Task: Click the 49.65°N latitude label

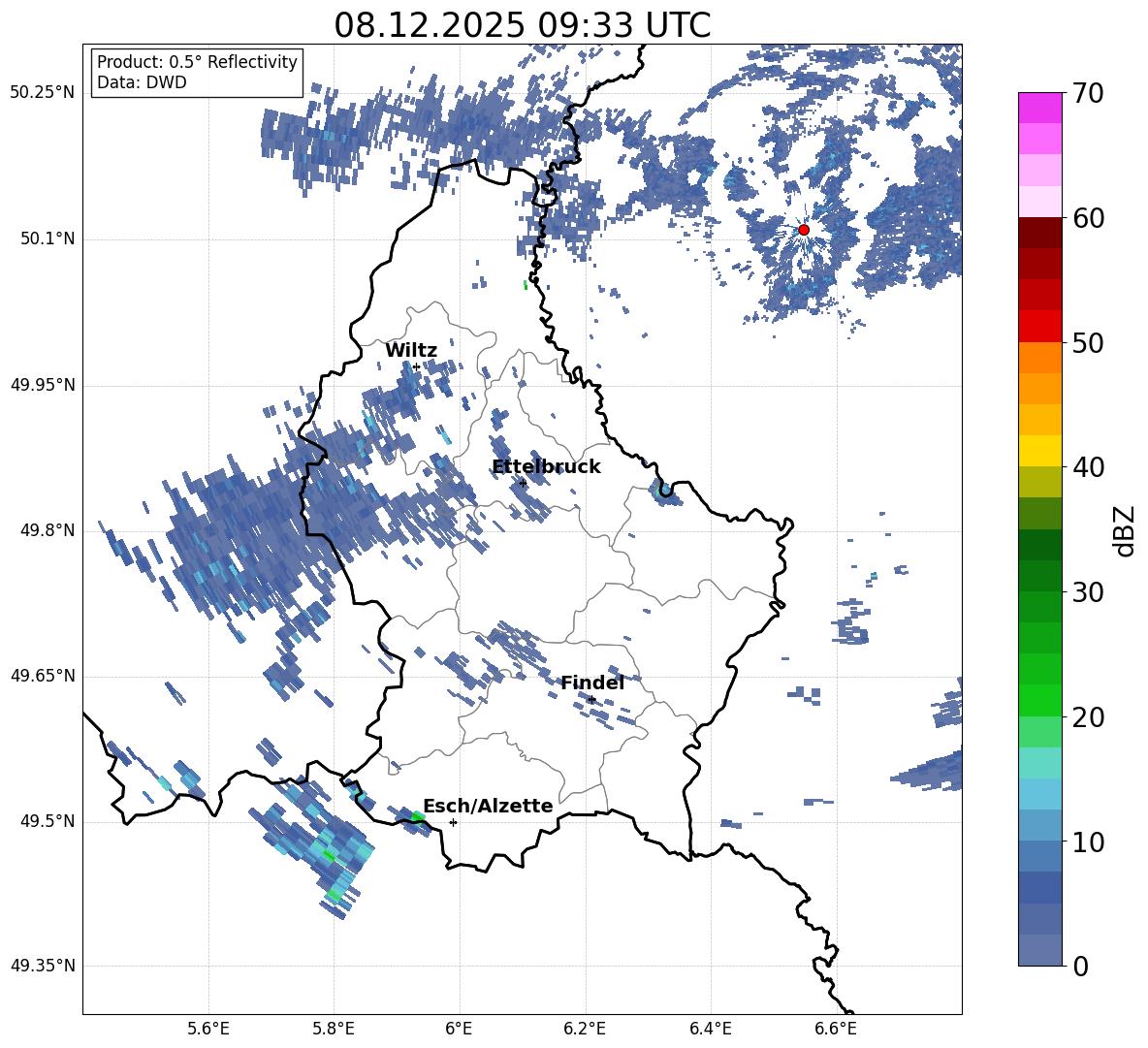Action: coord(43,676)
